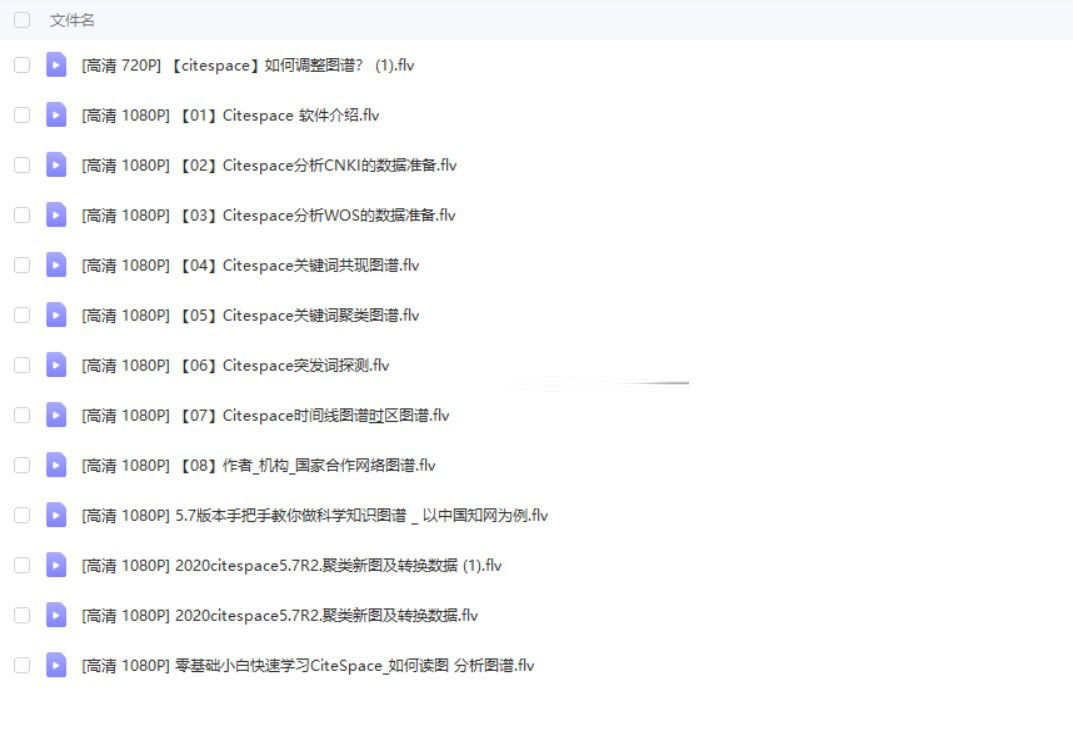Click video icon of 【08】作者_机构_国家合作网络图谱.flv

56,465
